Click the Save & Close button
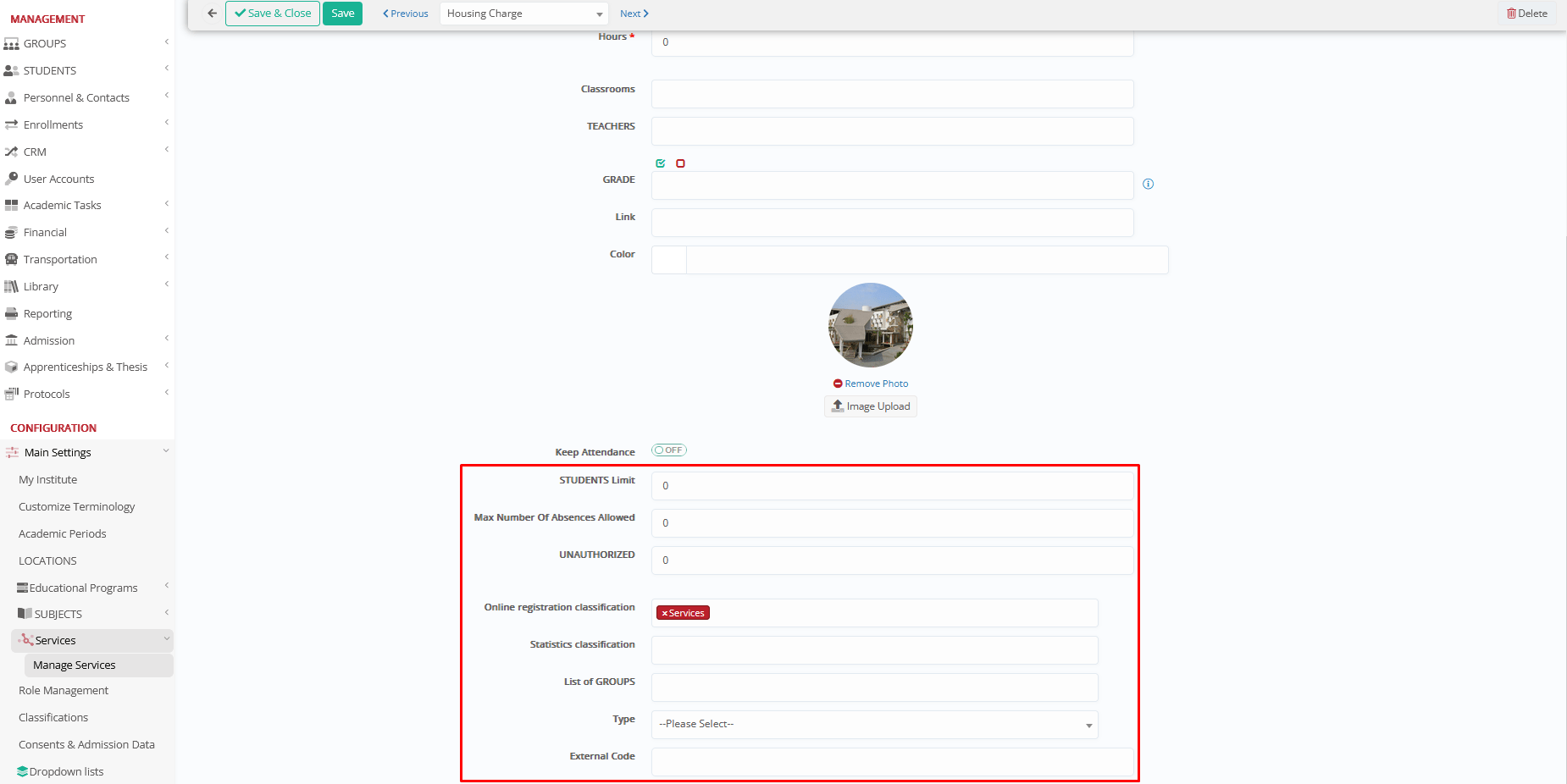Screen dimensions: 1567x784 click(273, 14)
